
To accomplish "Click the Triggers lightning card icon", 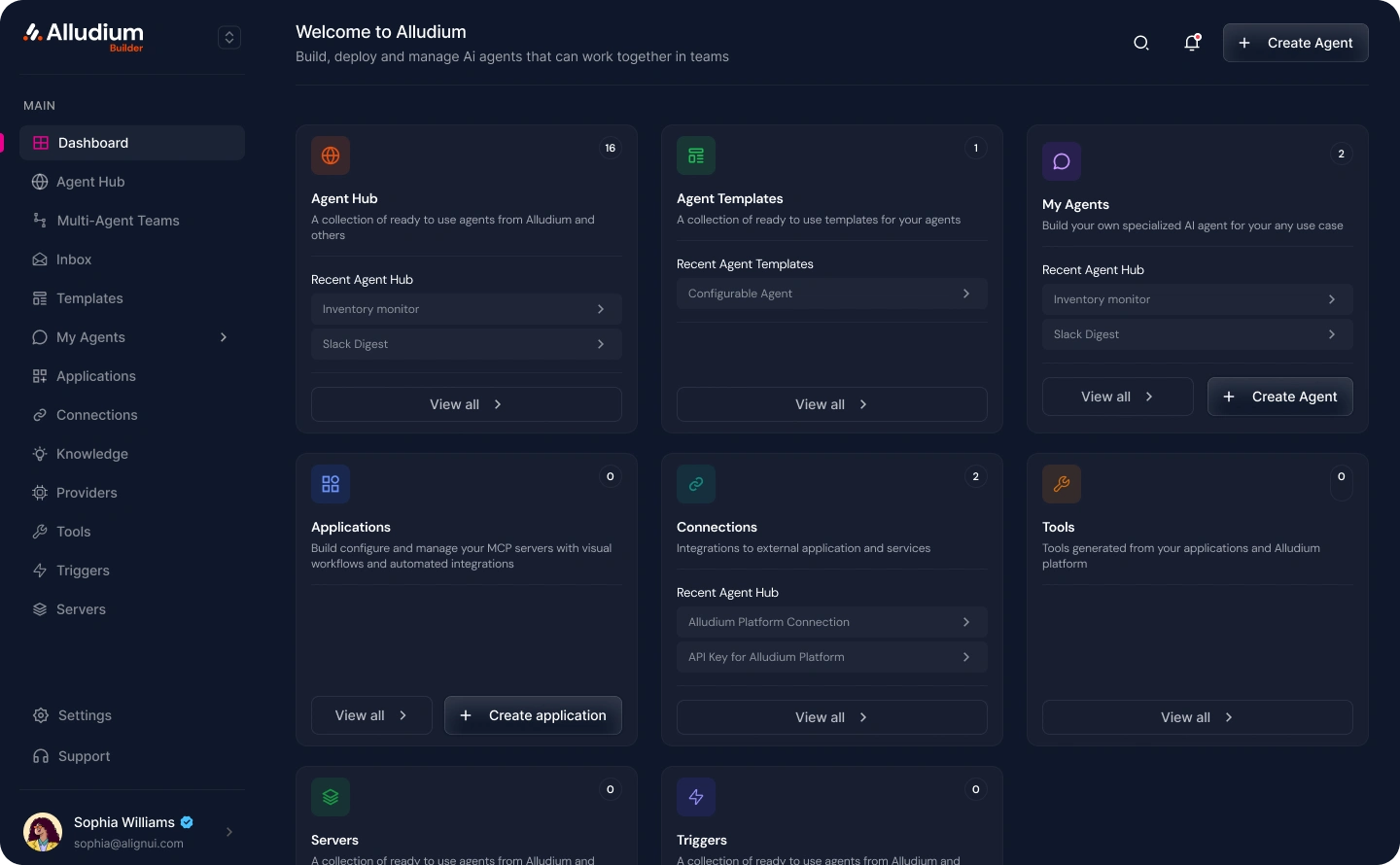I will click(x=696, y=797).
